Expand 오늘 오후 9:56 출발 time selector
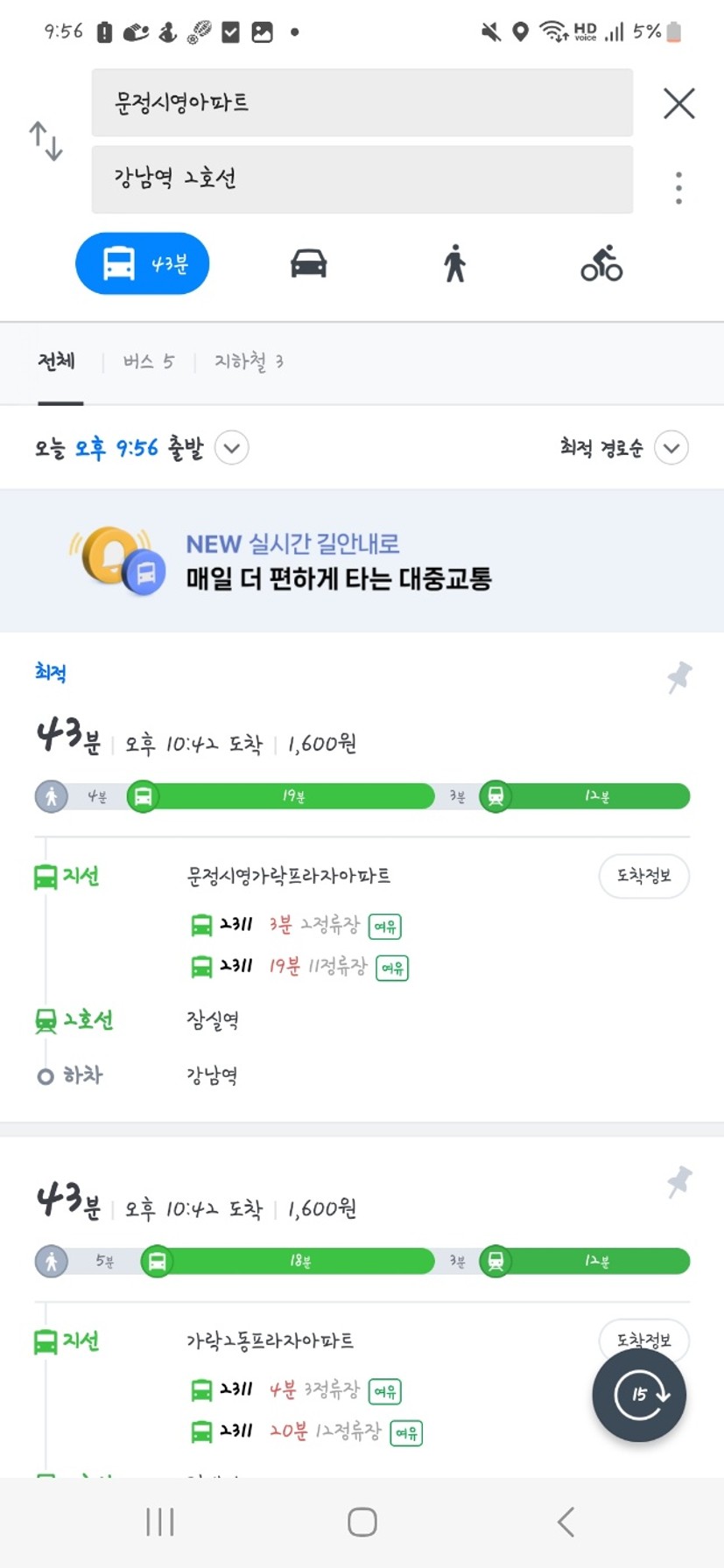724x1568 pixels. [x=118, y=448]
